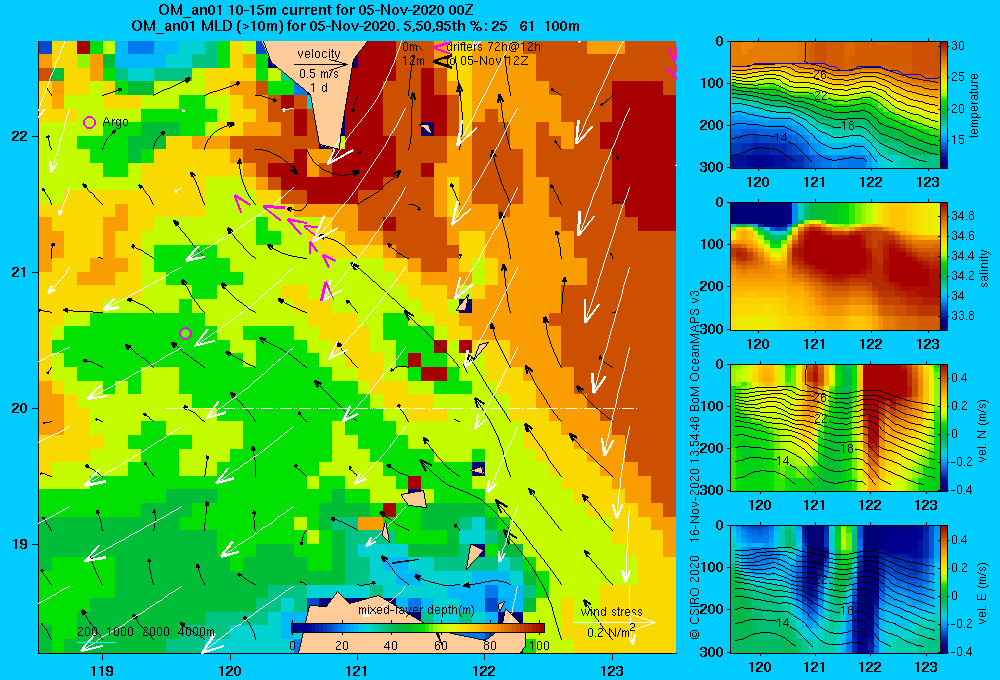Click the '30' temperature scale value
This screenshot has height=680, width=1000.
click(958, 46)
